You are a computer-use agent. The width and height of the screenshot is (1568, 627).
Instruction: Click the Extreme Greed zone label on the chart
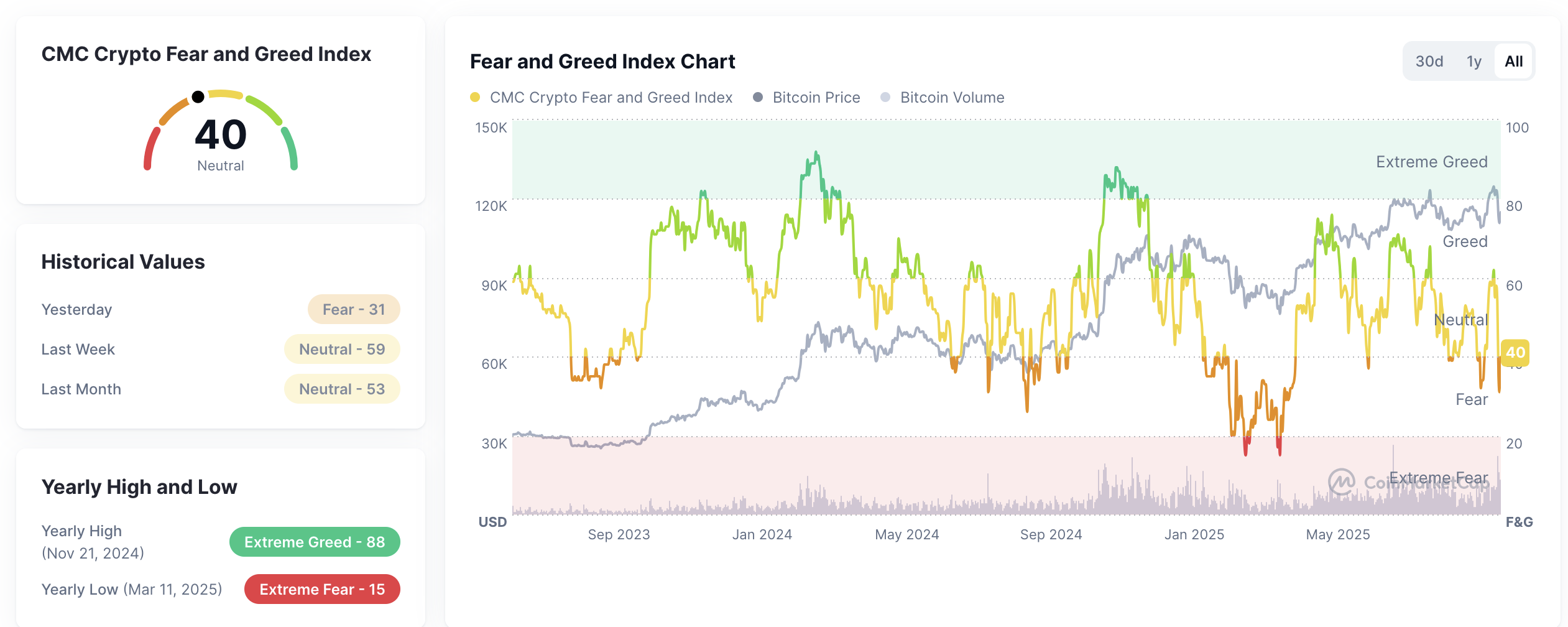pos(1431,161)
